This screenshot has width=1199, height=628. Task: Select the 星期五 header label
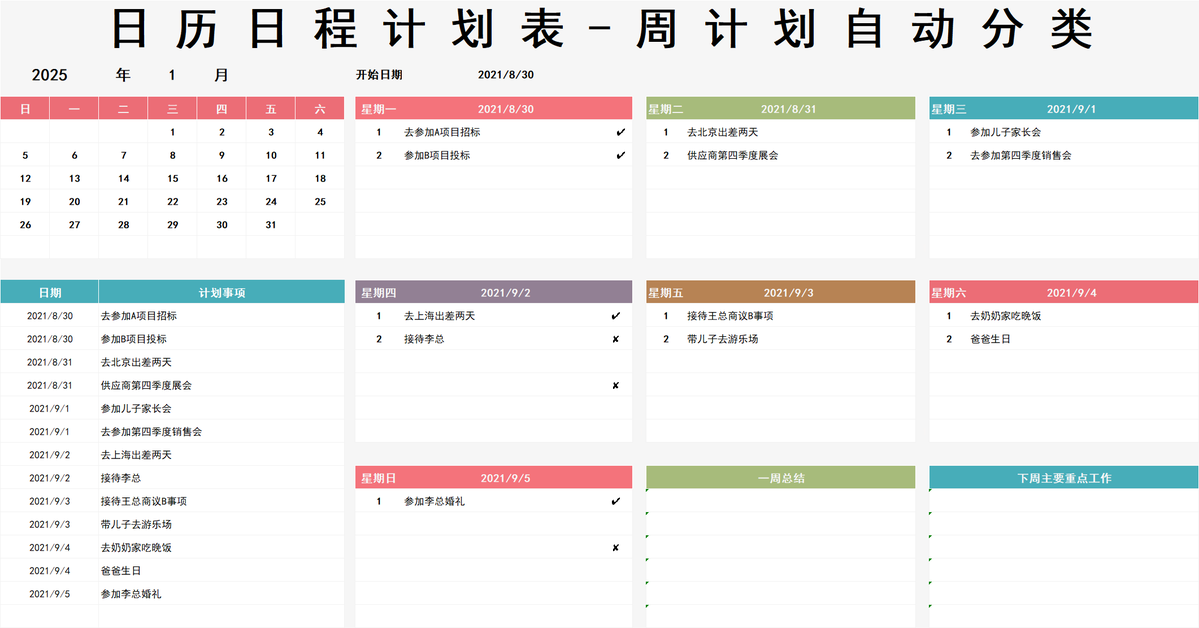tap(665, 293)
